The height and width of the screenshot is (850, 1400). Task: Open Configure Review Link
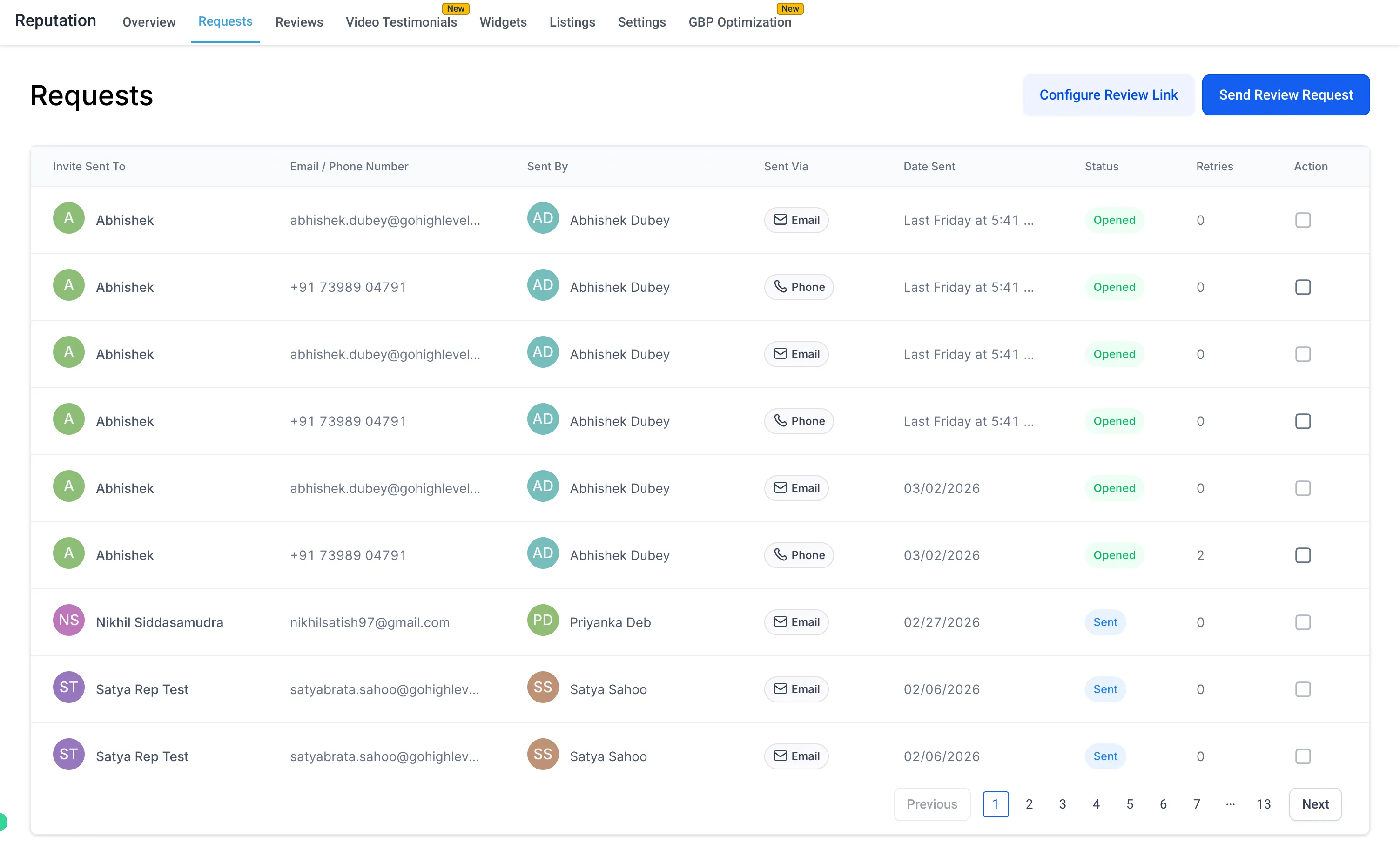point(1108,95)
